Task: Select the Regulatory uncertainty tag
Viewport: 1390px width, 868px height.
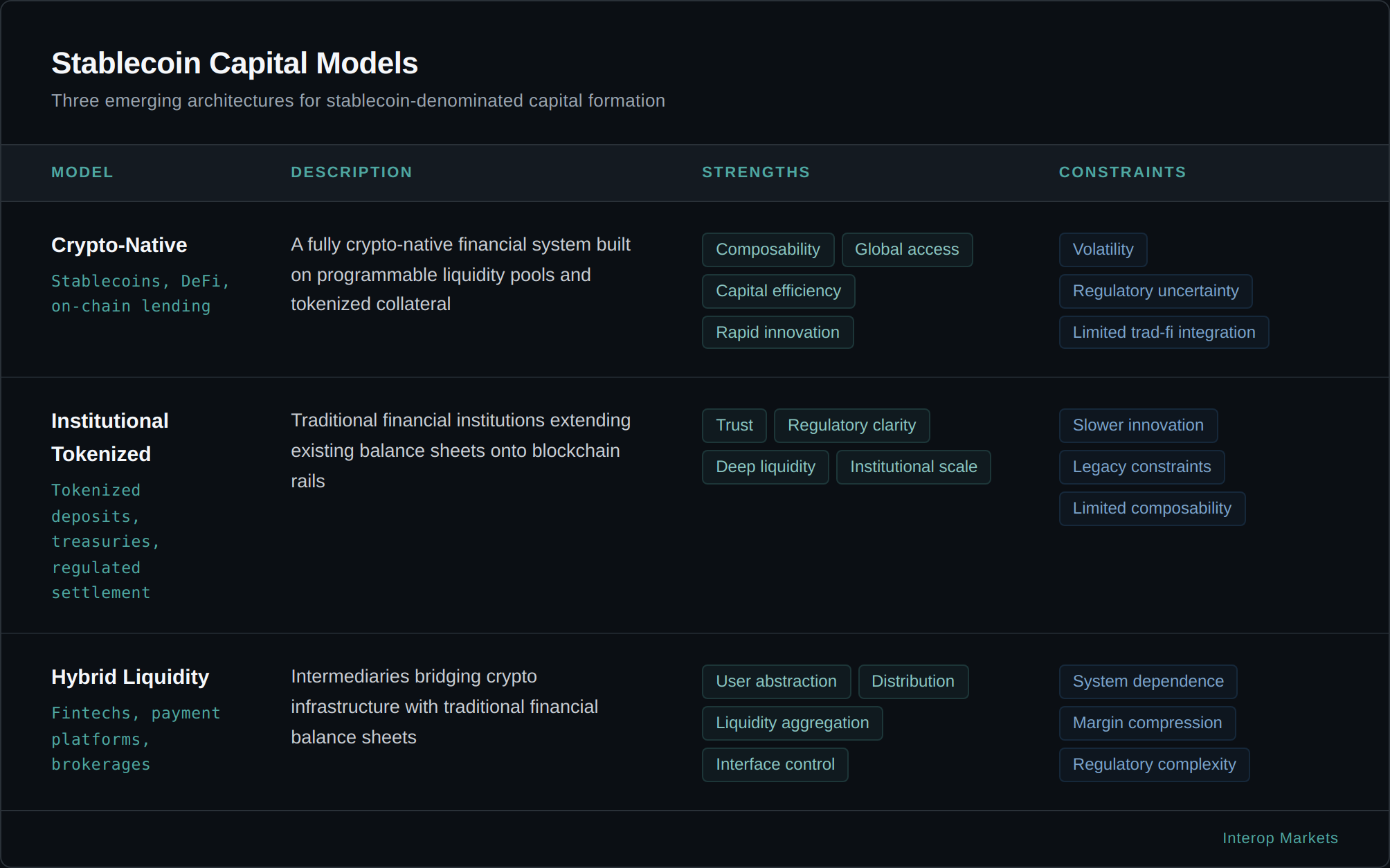Action: (x=1155, y=291)
